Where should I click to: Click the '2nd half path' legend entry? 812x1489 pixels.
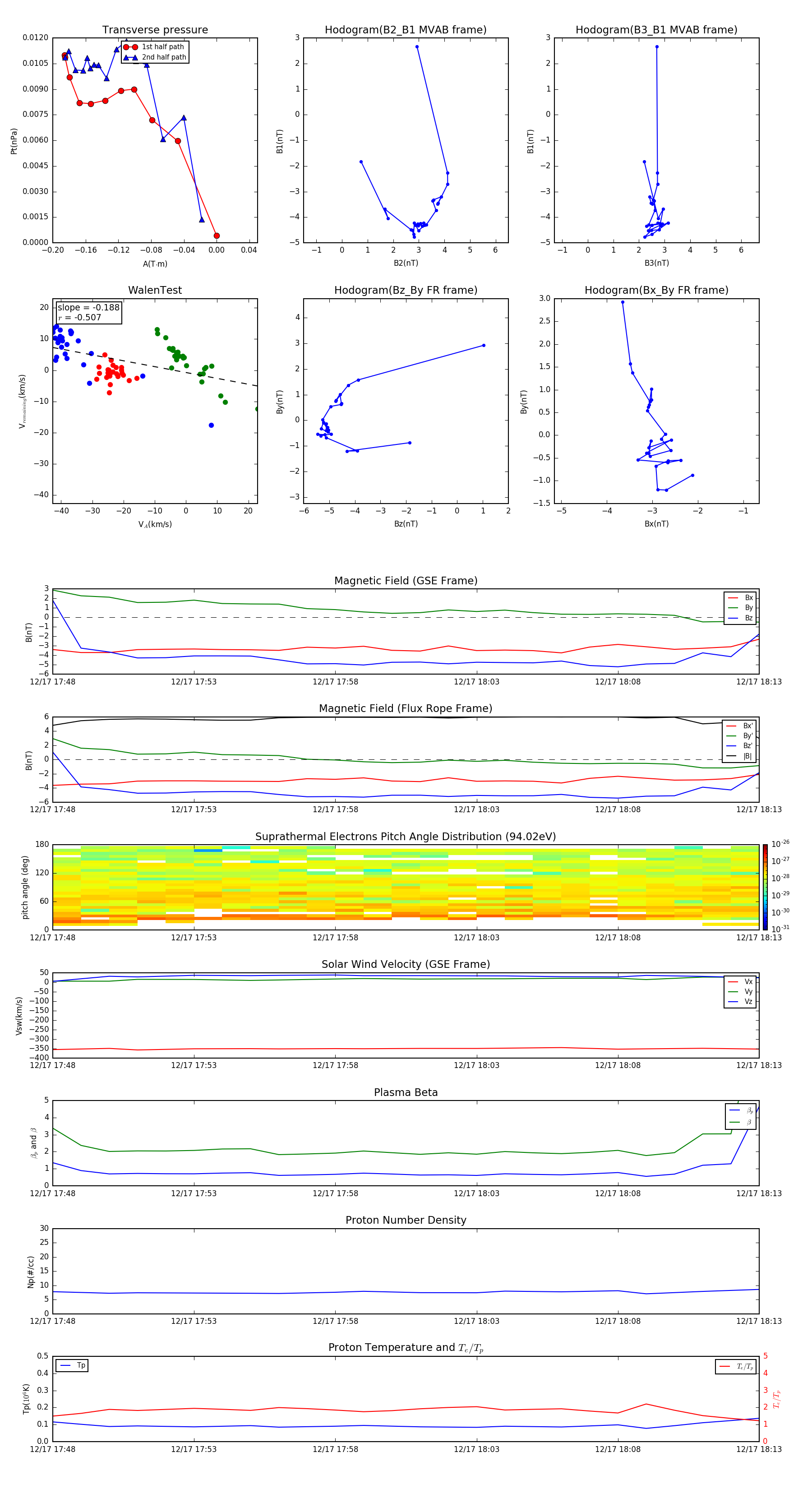point(155,57)
